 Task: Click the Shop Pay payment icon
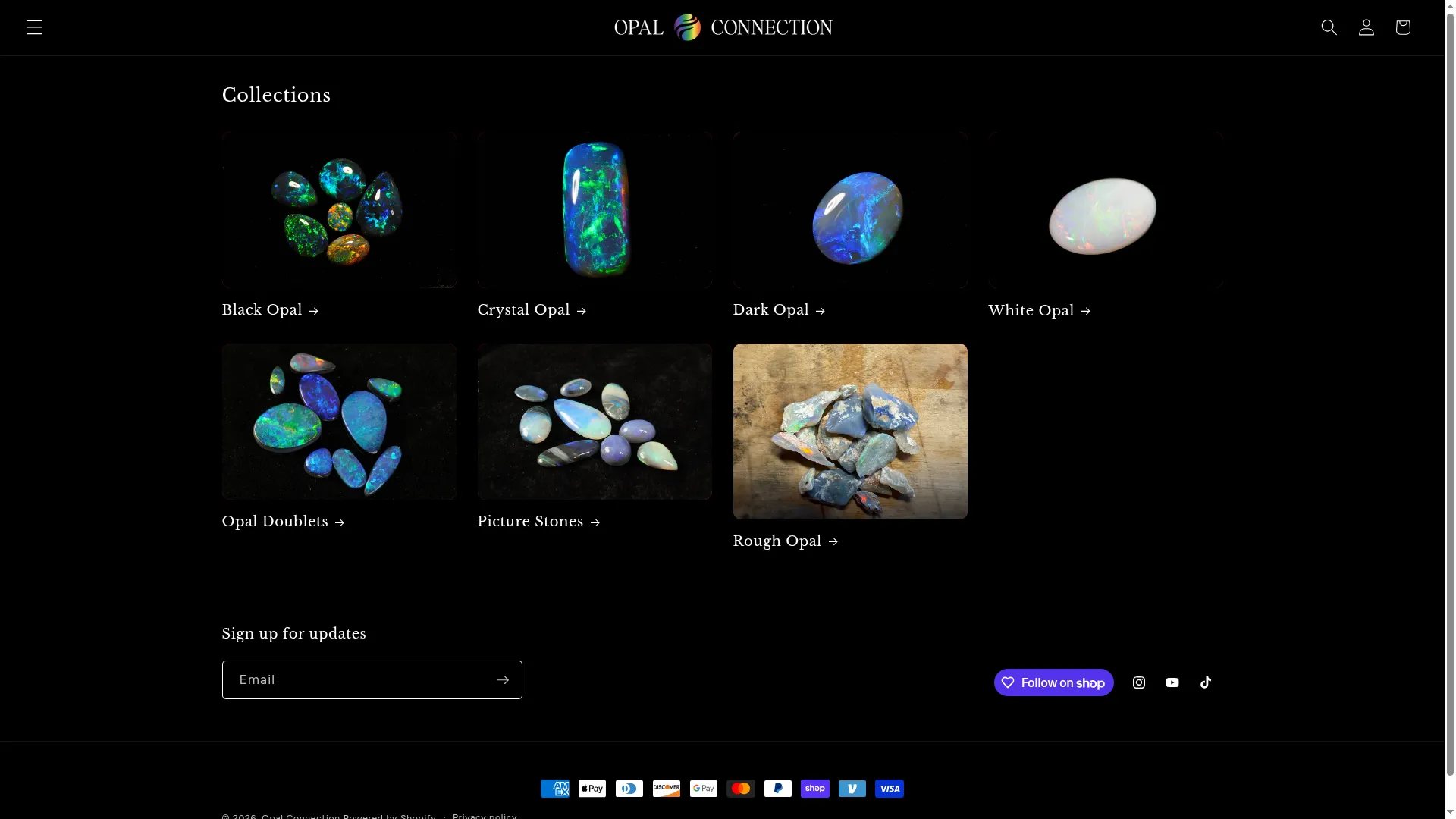click(815, 789)
